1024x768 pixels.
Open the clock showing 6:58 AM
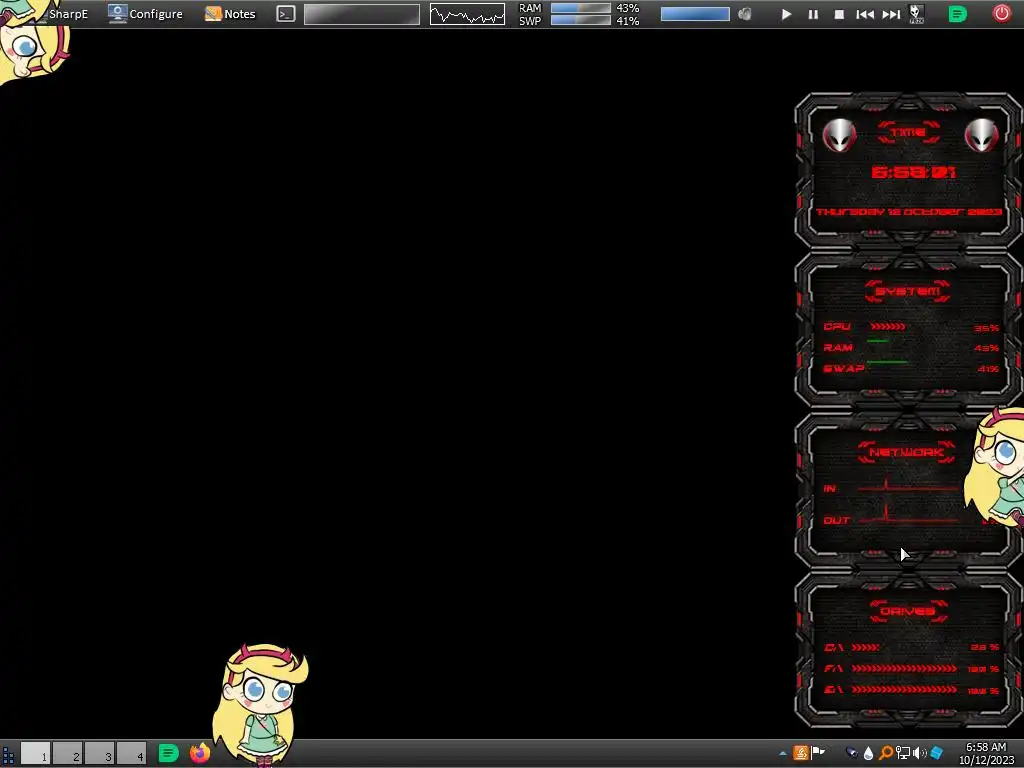pos(986,754)
